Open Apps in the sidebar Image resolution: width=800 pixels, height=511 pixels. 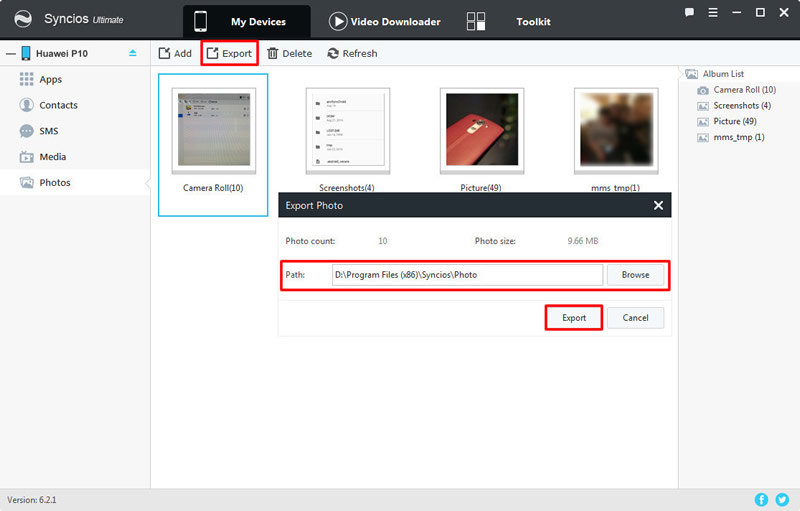(75, 80)
